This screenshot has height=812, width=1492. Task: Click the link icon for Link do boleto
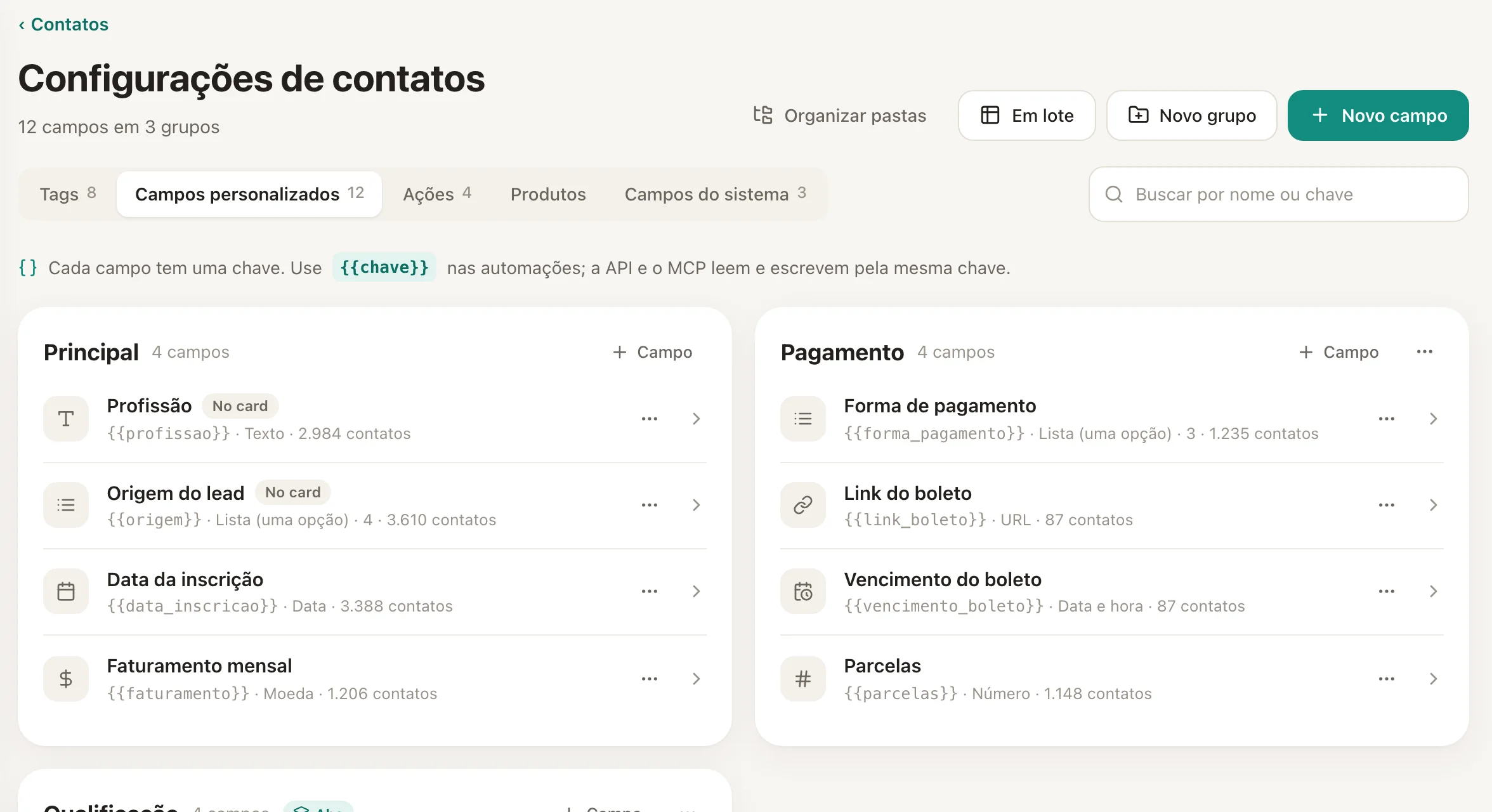[x=803, y=505]
